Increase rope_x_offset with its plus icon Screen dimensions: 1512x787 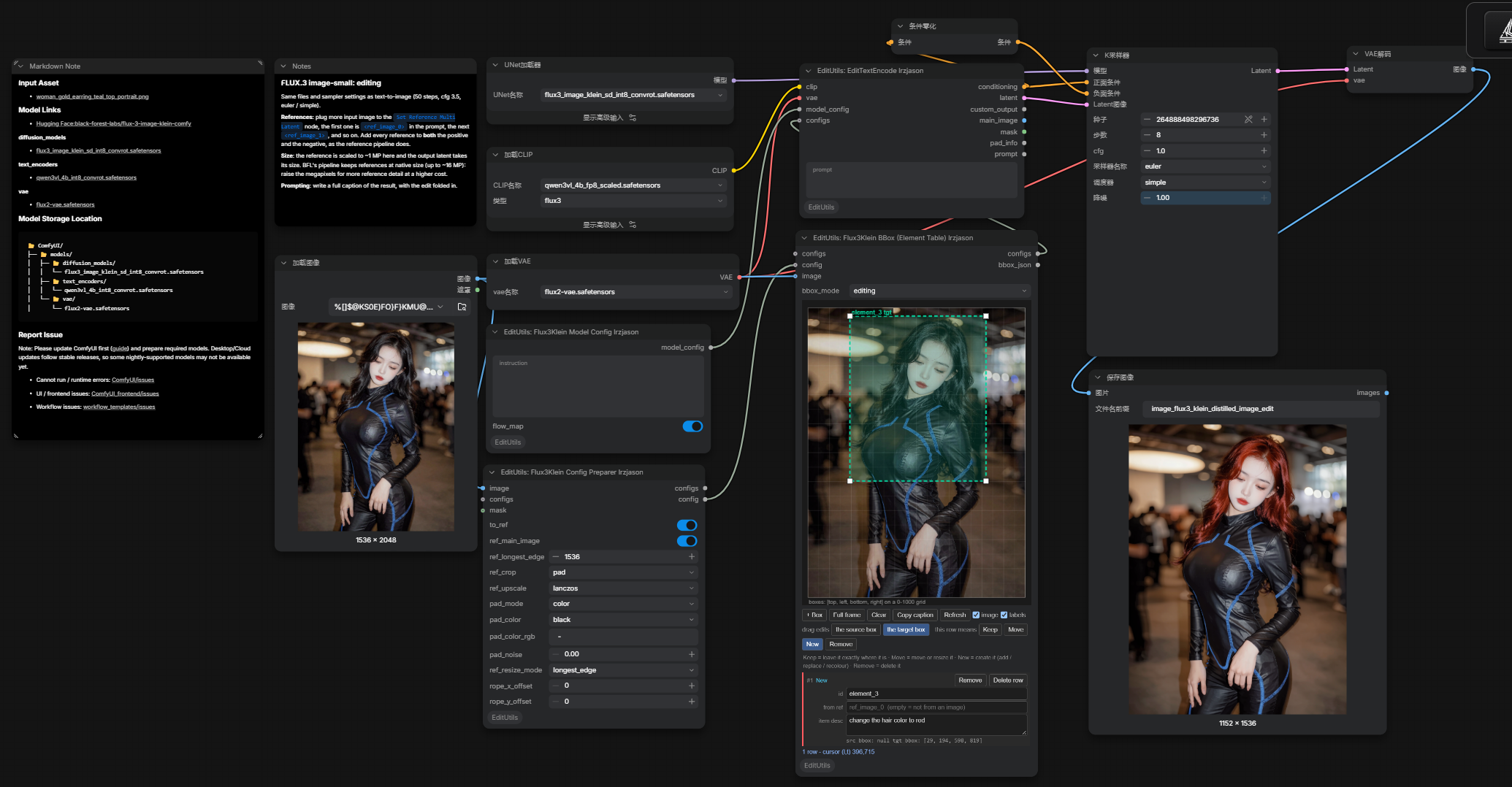(691, 686)
